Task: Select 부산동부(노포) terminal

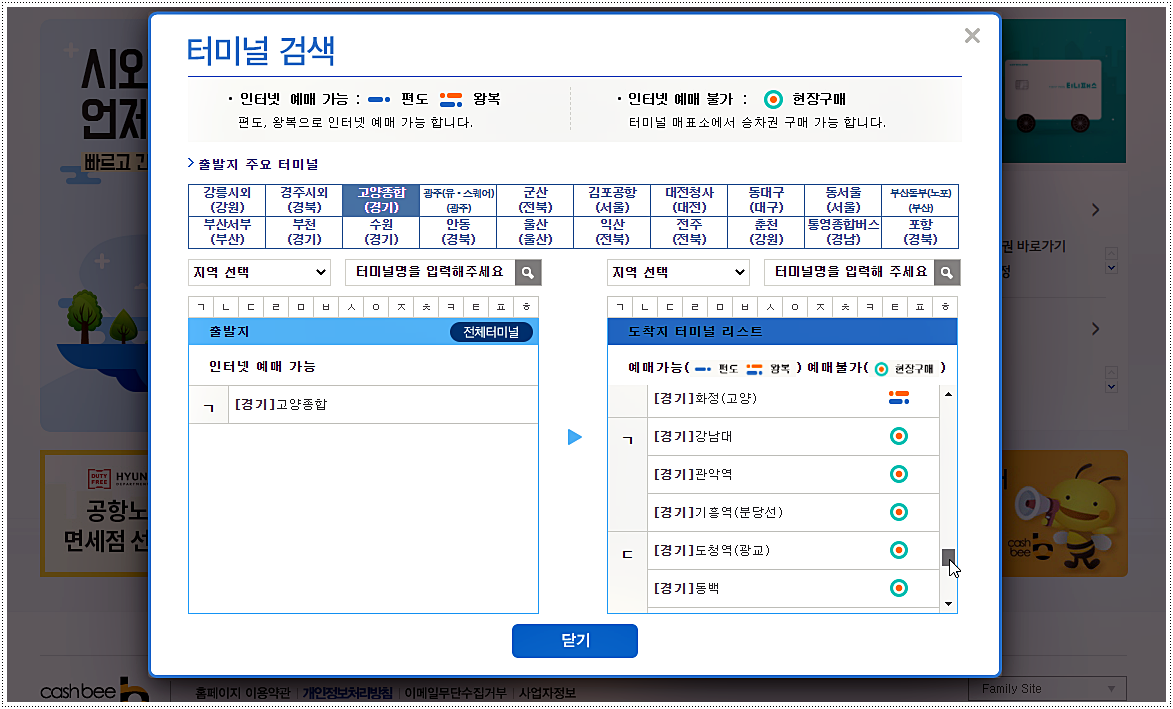Action: click(920, 200)
